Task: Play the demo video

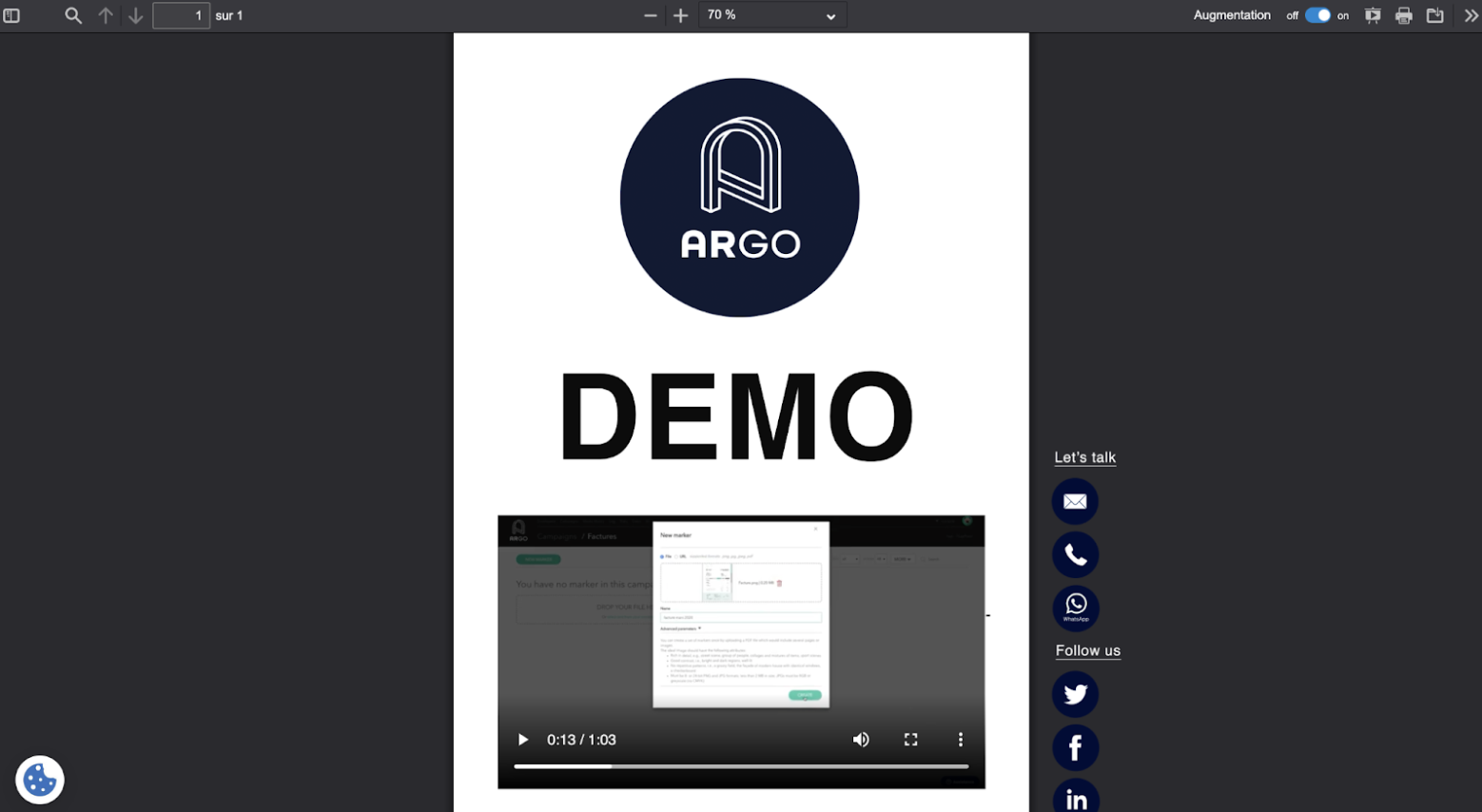Action: click(522, 740)
